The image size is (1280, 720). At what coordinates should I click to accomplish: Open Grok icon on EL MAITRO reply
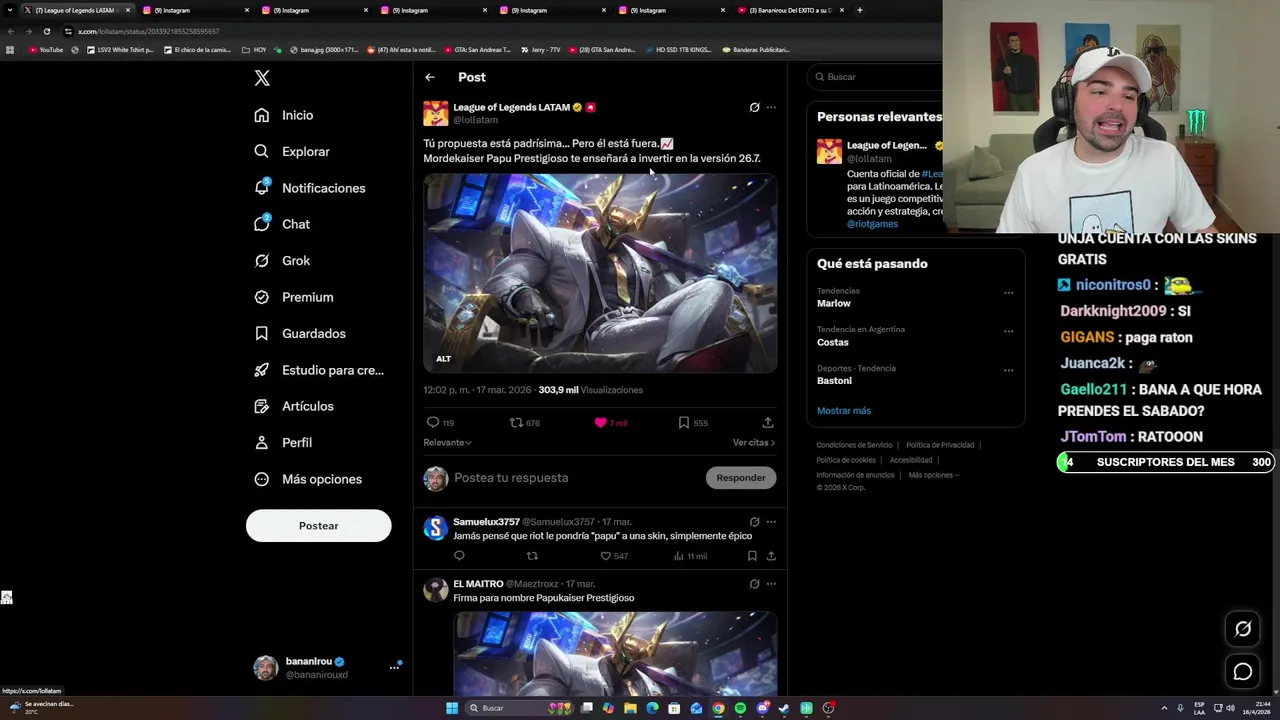coord(754,584)
